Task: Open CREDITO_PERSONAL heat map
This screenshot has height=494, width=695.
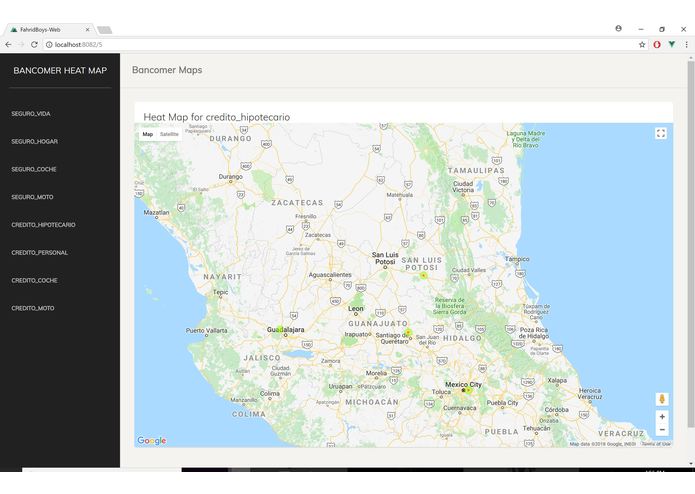Action: tap(39, 253)
